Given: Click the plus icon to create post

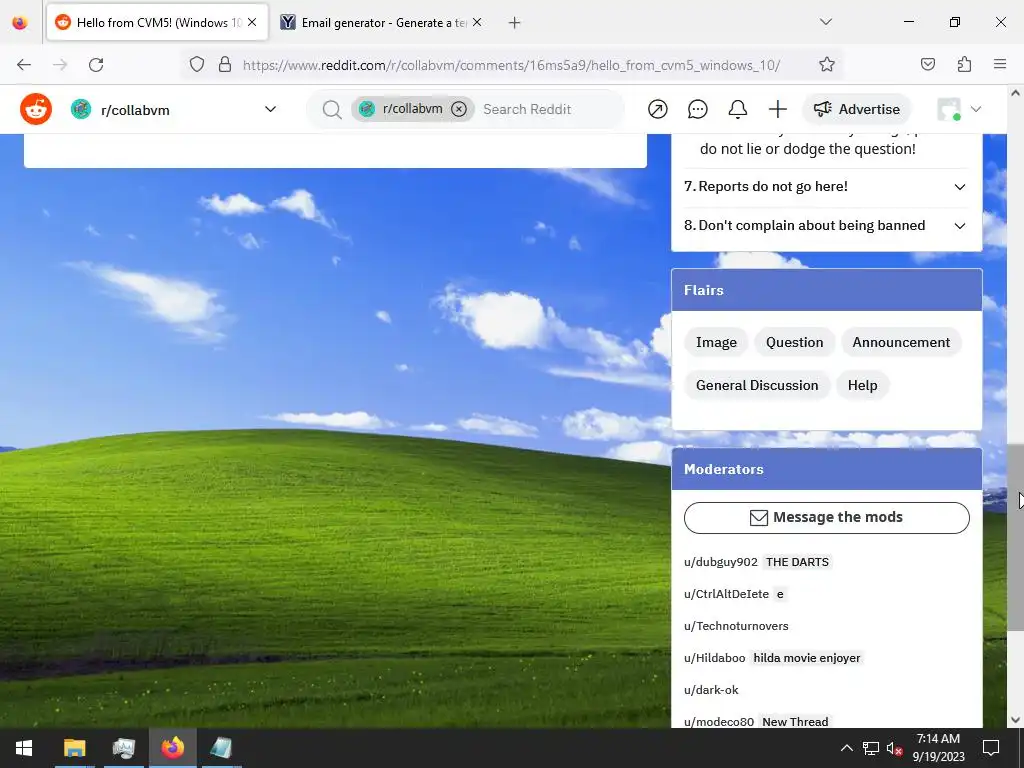Looking at the screenshot, I should [778, 109].
